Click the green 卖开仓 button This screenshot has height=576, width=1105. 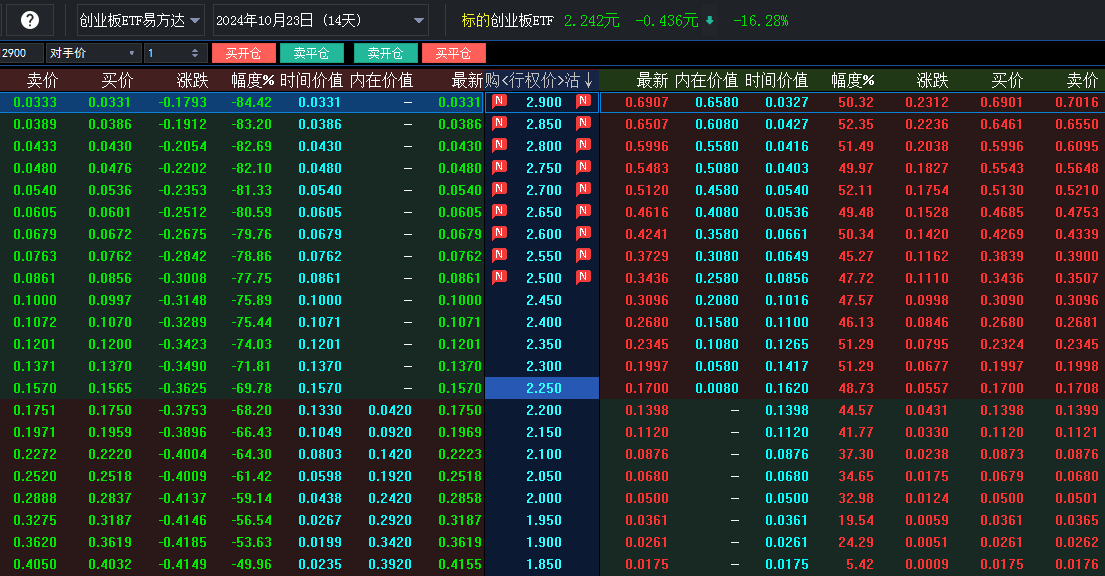(385, 53)
